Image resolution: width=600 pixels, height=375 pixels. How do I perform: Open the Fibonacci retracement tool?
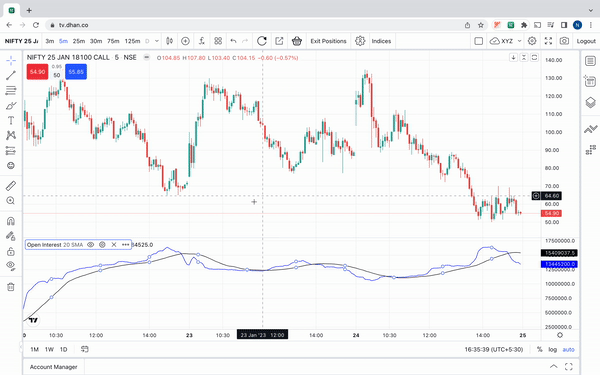click(x=11, y=90)
